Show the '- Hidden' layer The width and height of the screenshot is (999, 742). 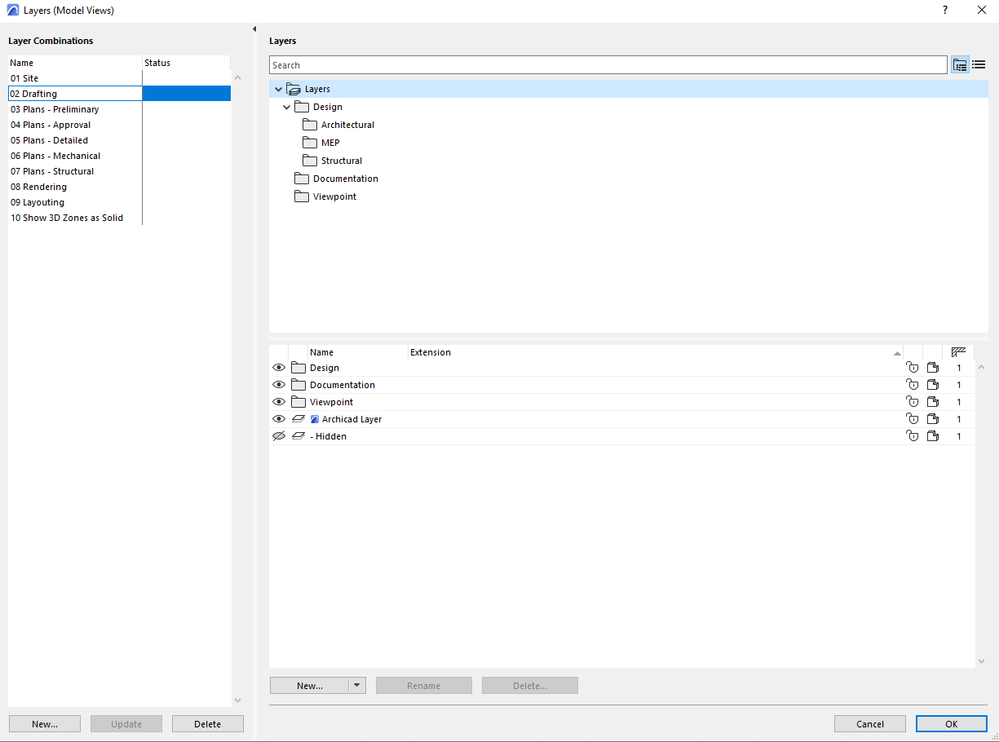[279, 435]
